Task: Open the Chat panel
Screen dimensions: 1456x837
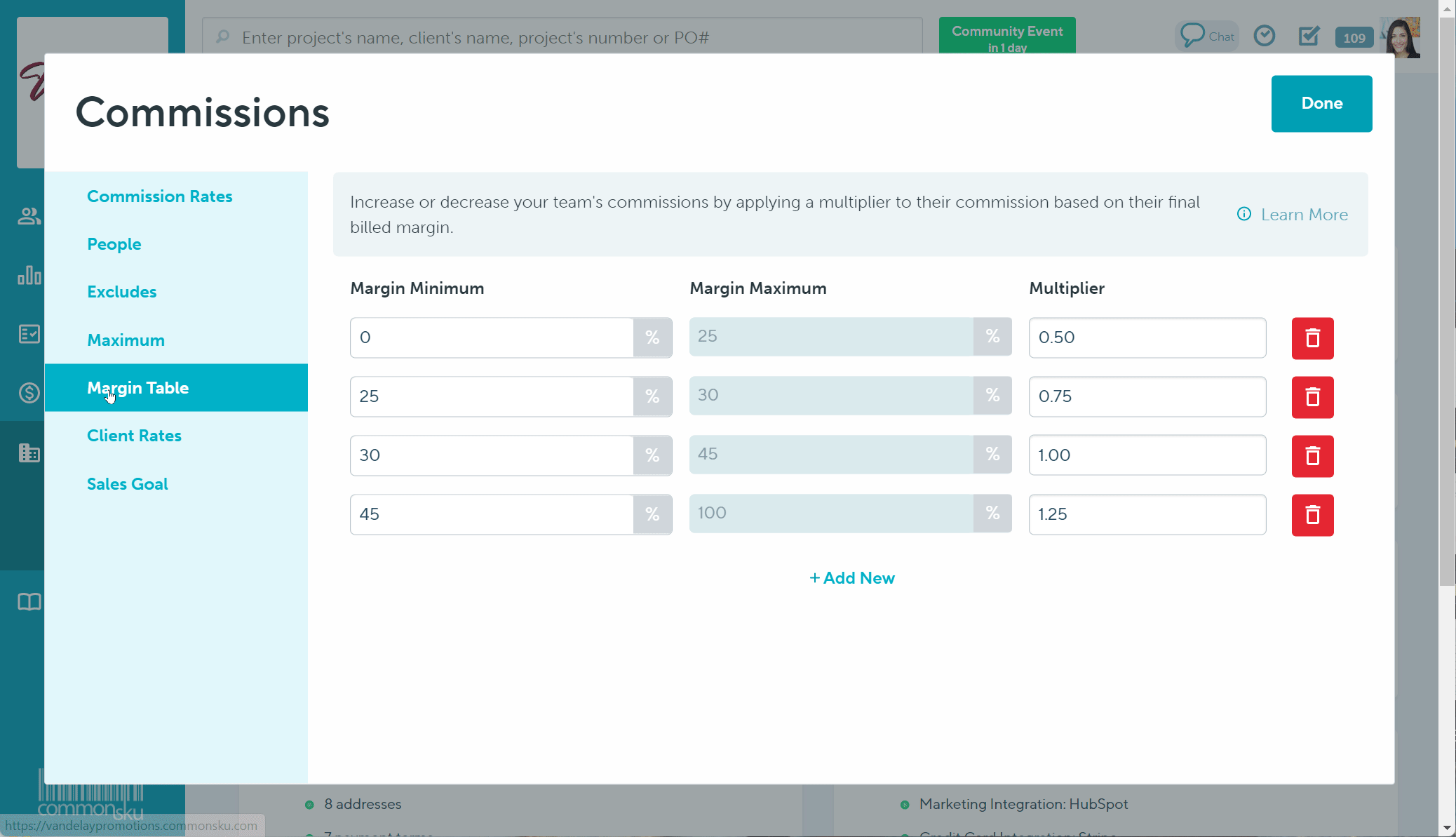Action: (x=1206, y=35)
